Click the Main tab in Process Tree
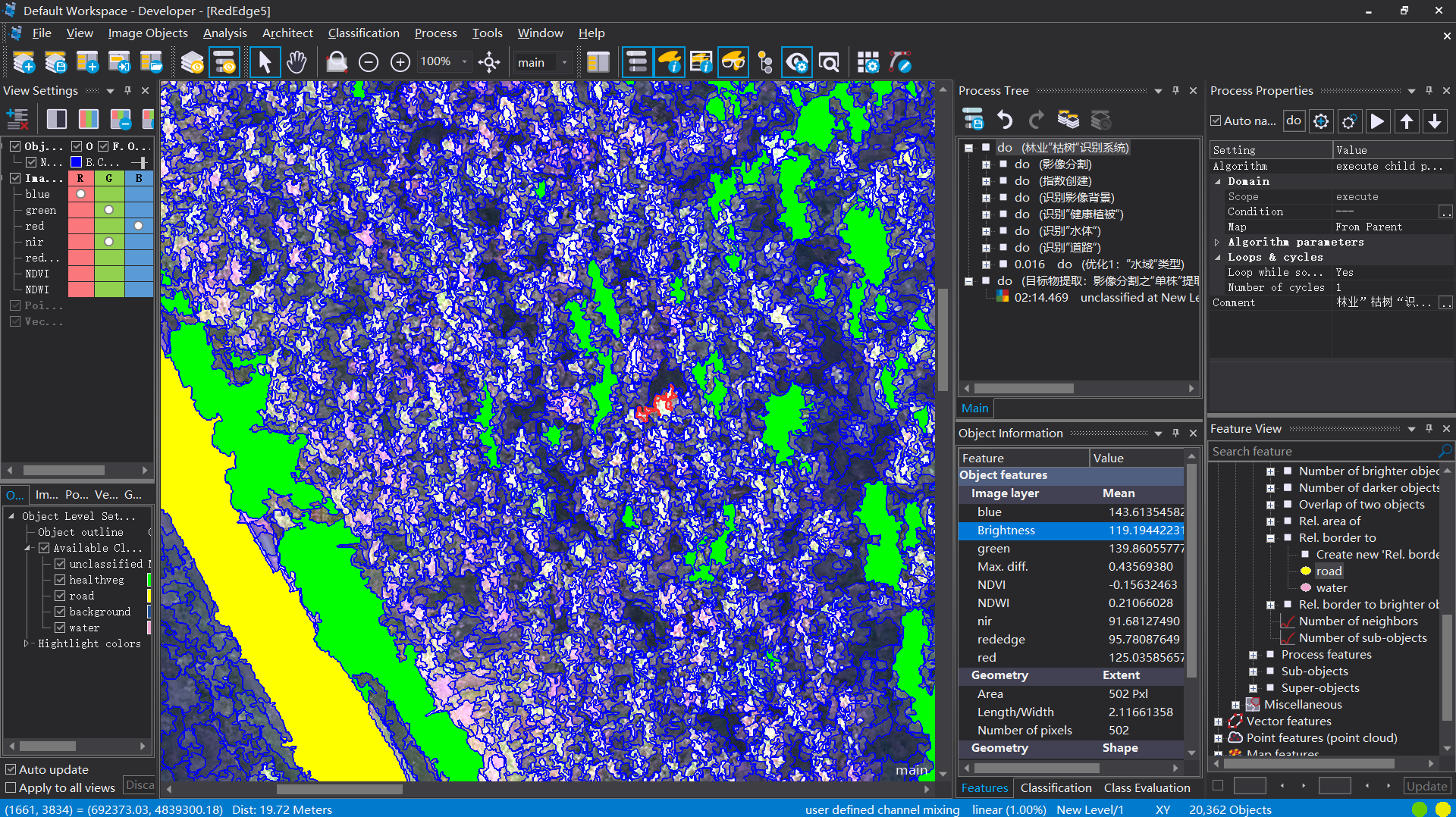This screenshot has width=1456, height=817. pyautogui.click(x=974, y=408)
